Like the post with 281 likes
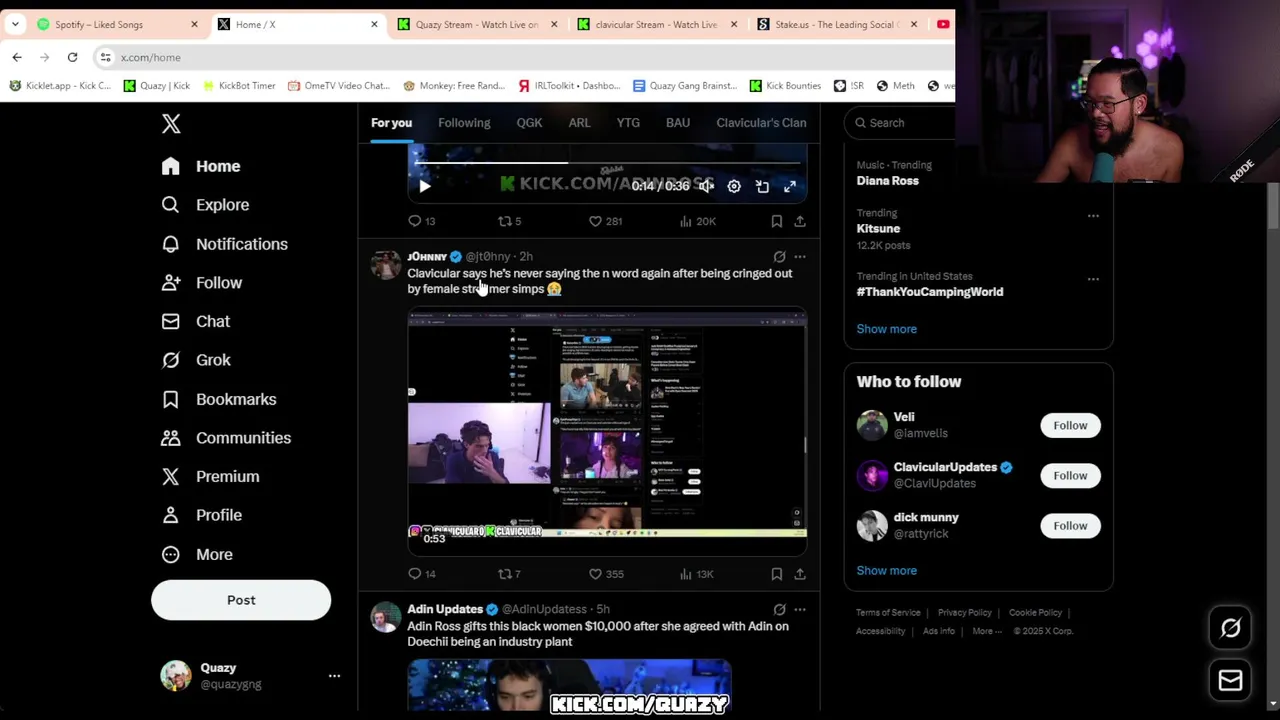1280x720 pixels. point(605,221)
